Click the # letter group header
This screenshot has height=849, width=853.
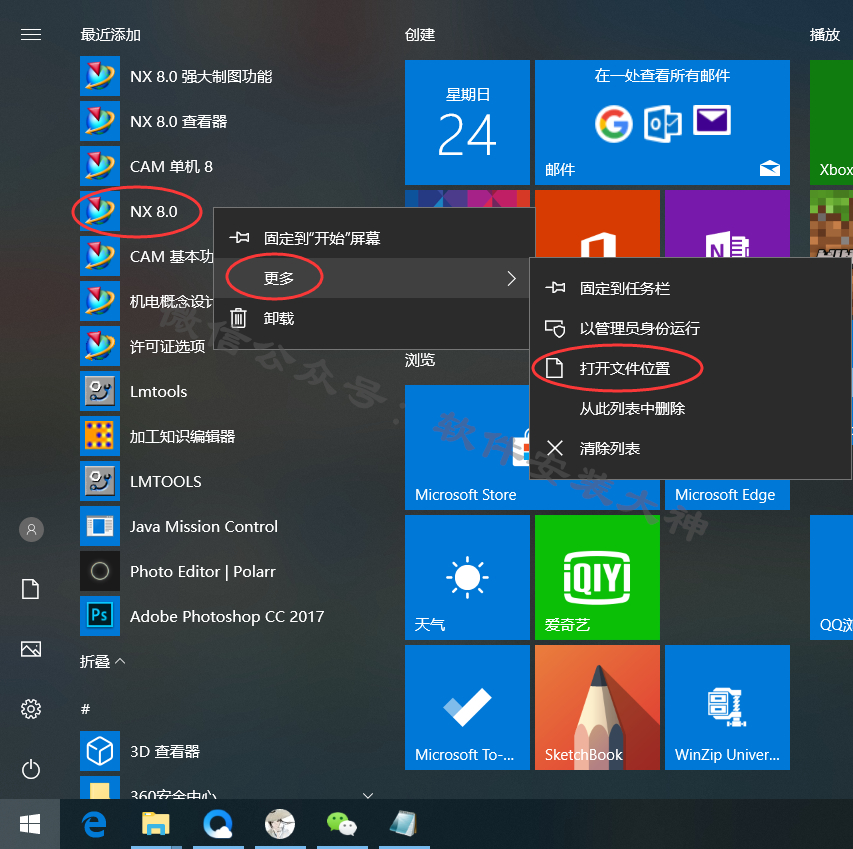pos(85,709)
